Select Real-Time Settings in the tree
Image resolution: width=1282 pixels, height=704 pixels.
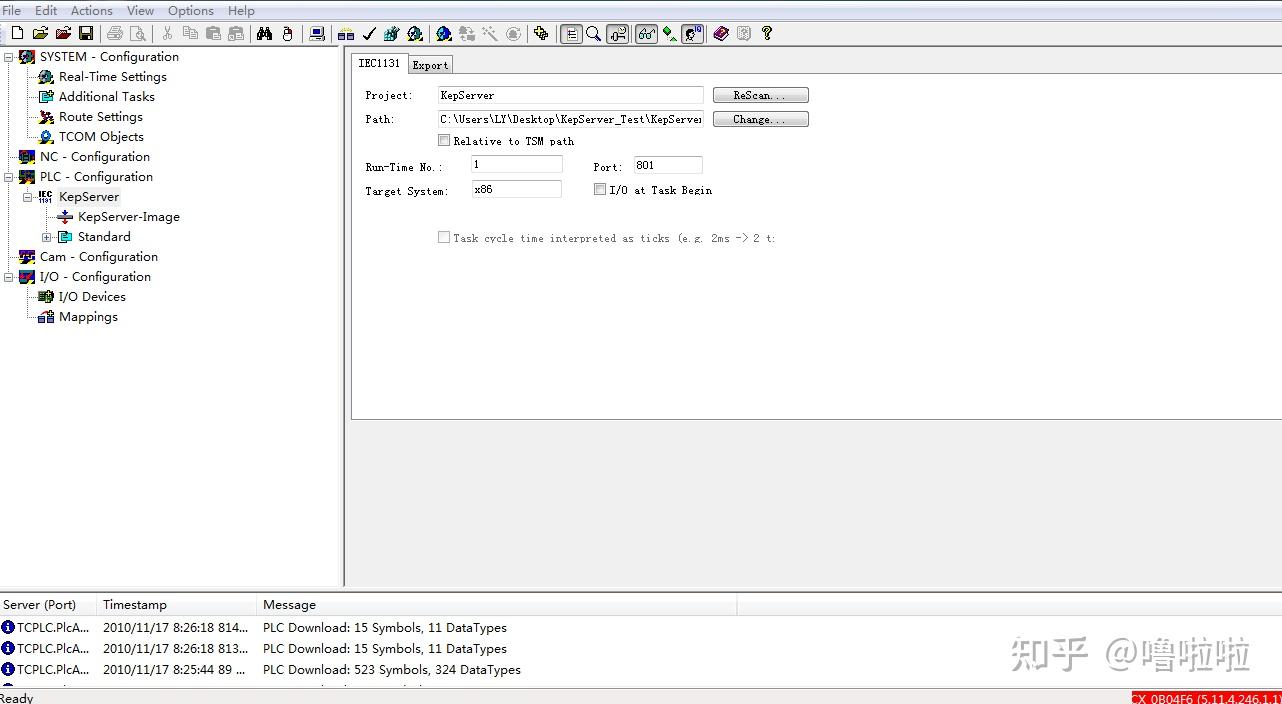[112, 77]
